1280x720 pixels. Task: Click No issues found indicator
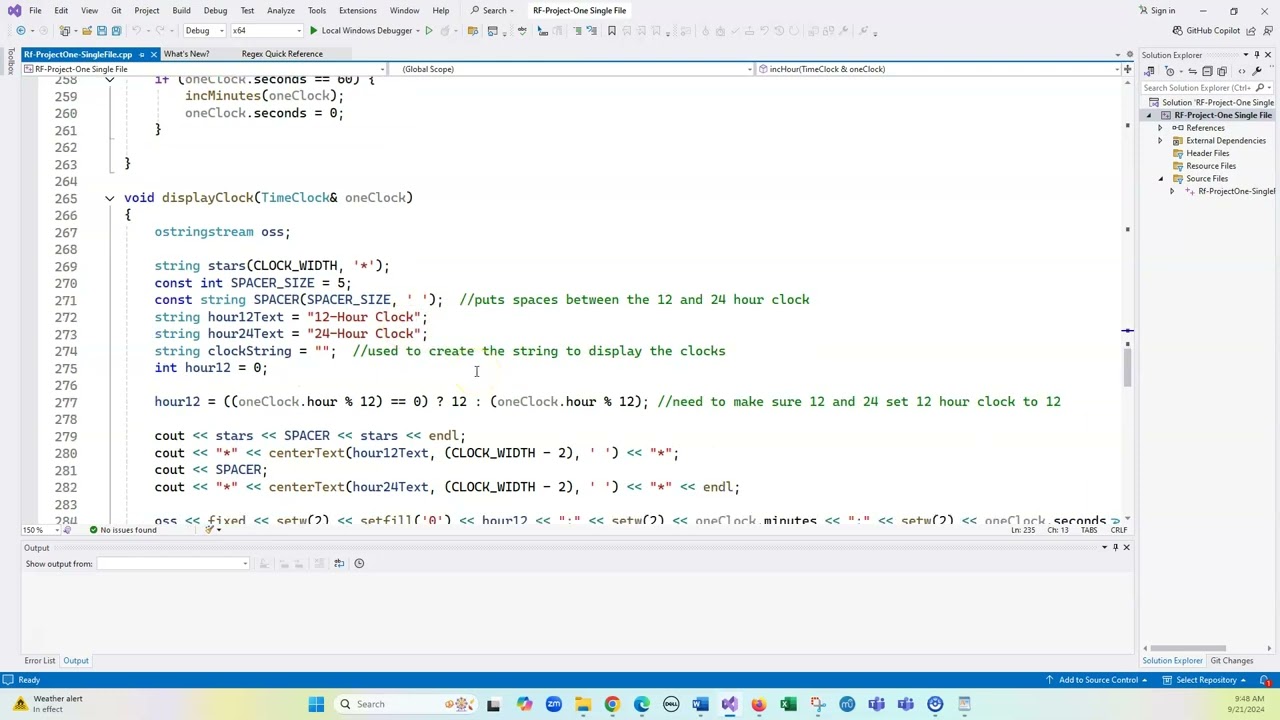(x=122, y=530)
